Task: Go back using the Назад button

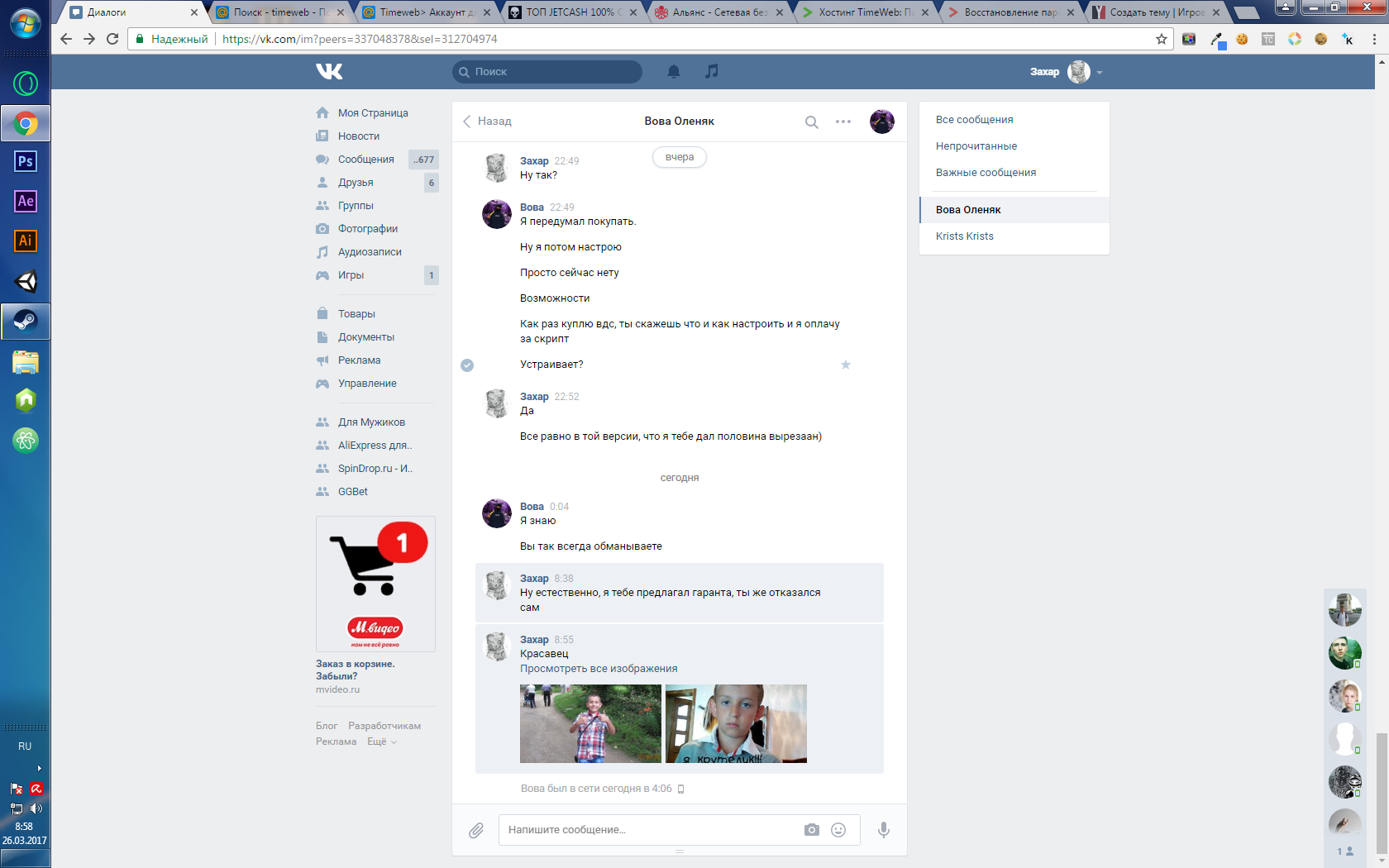Action: pos(487,122)
